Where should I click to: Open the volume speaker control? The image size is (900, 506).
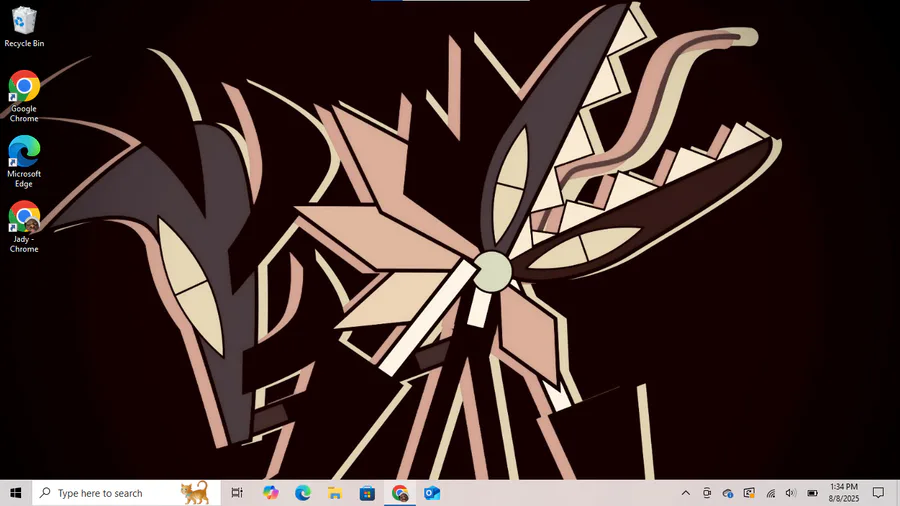(791, 493)
